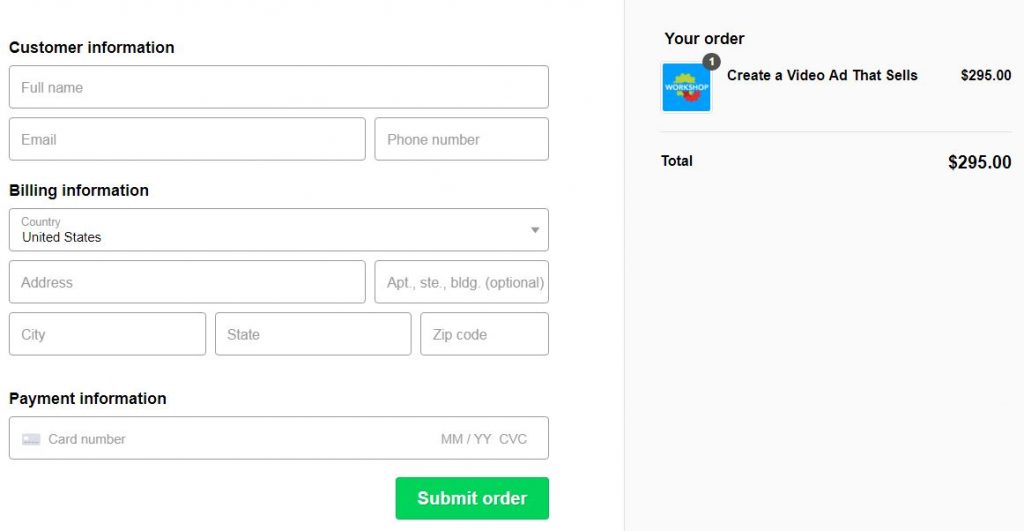1024x531 pixels.
Task: Click the Workshop product thumbnail
Action: tap(686, 88)
